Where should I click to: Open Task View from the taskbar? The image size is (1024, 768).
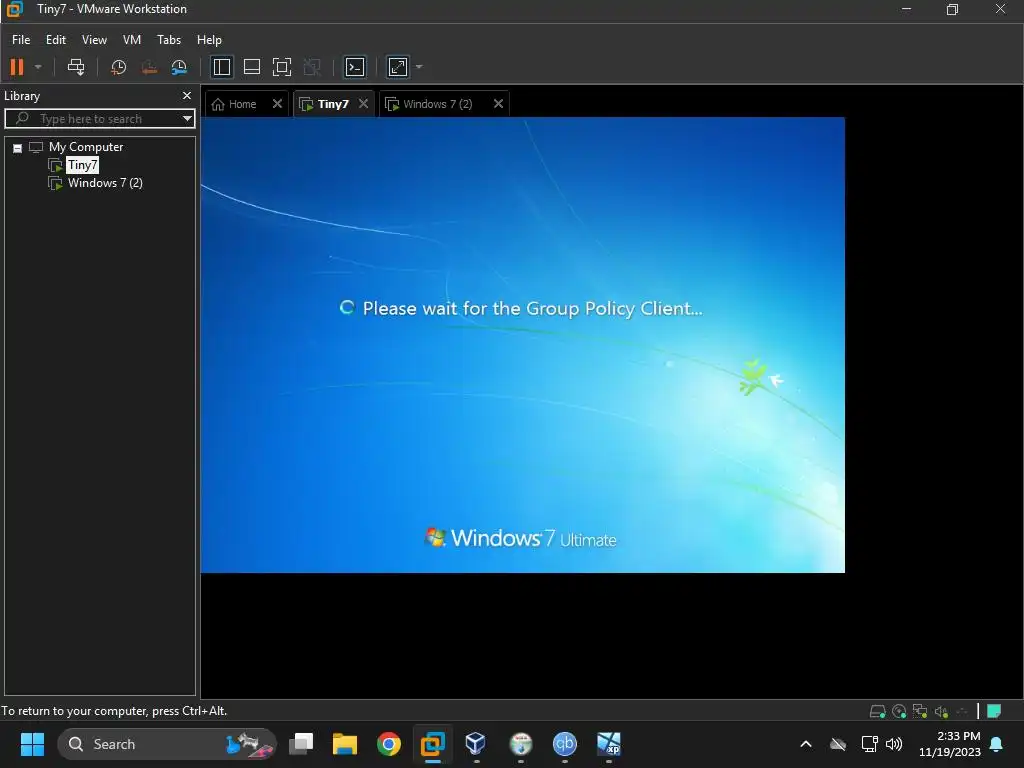pyautogui.click(x=301, y=744)
